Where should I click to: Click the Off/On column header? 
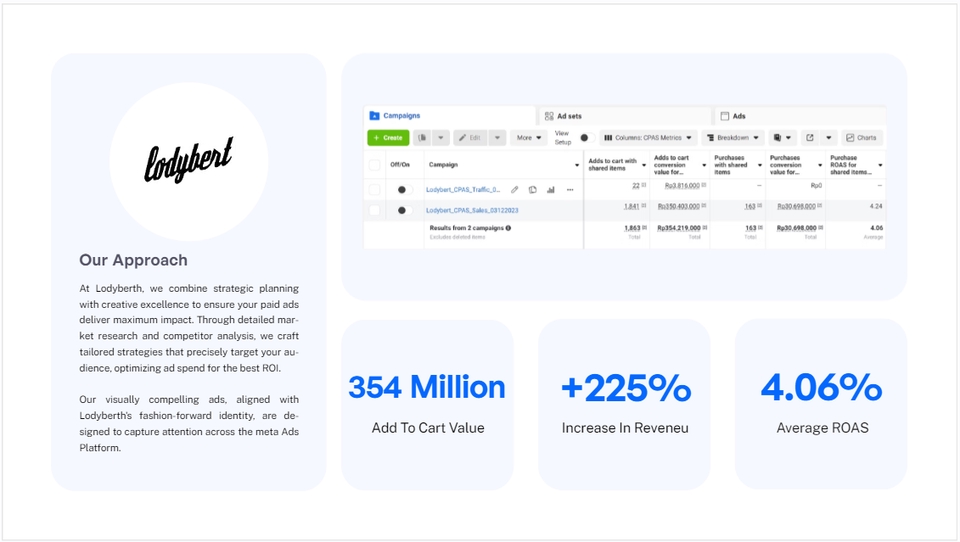400,165
